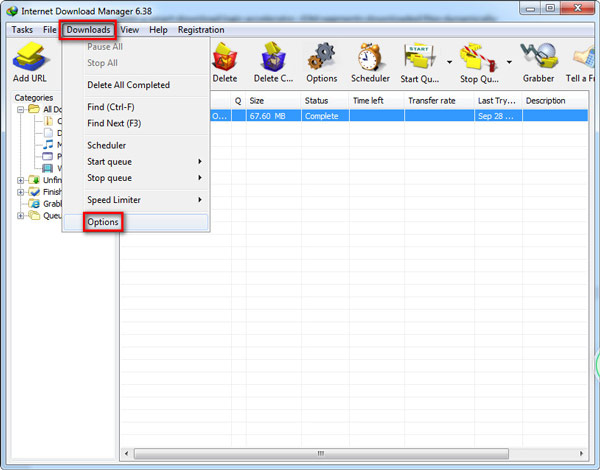600x470 pixels.
Task: Choose Delete All Completed menu entry
Action: point(128,85)
